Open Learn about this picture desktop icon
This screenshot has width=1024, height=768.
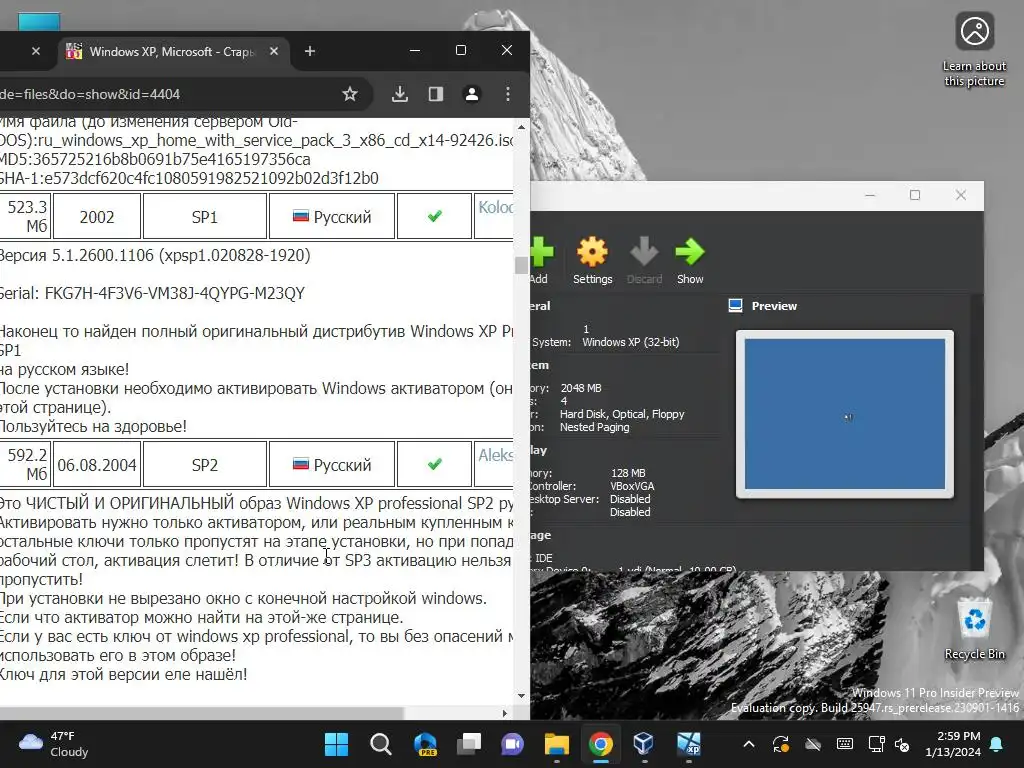[x=974, y=50]
